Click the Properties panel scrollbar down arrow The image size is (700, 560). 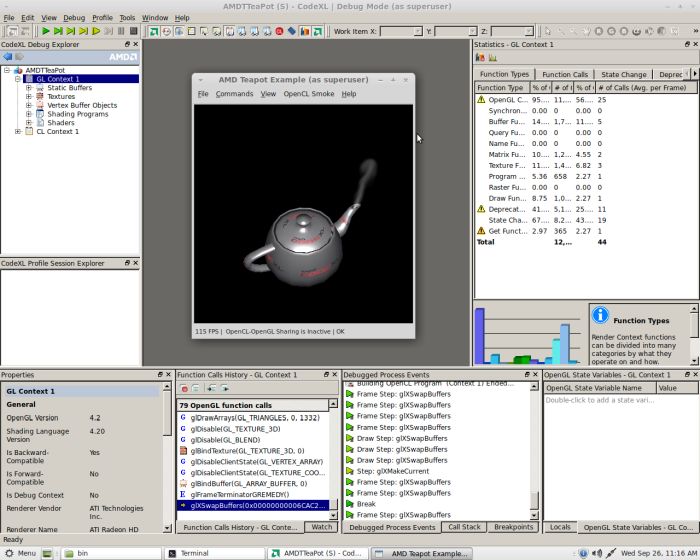pos(167,528)
